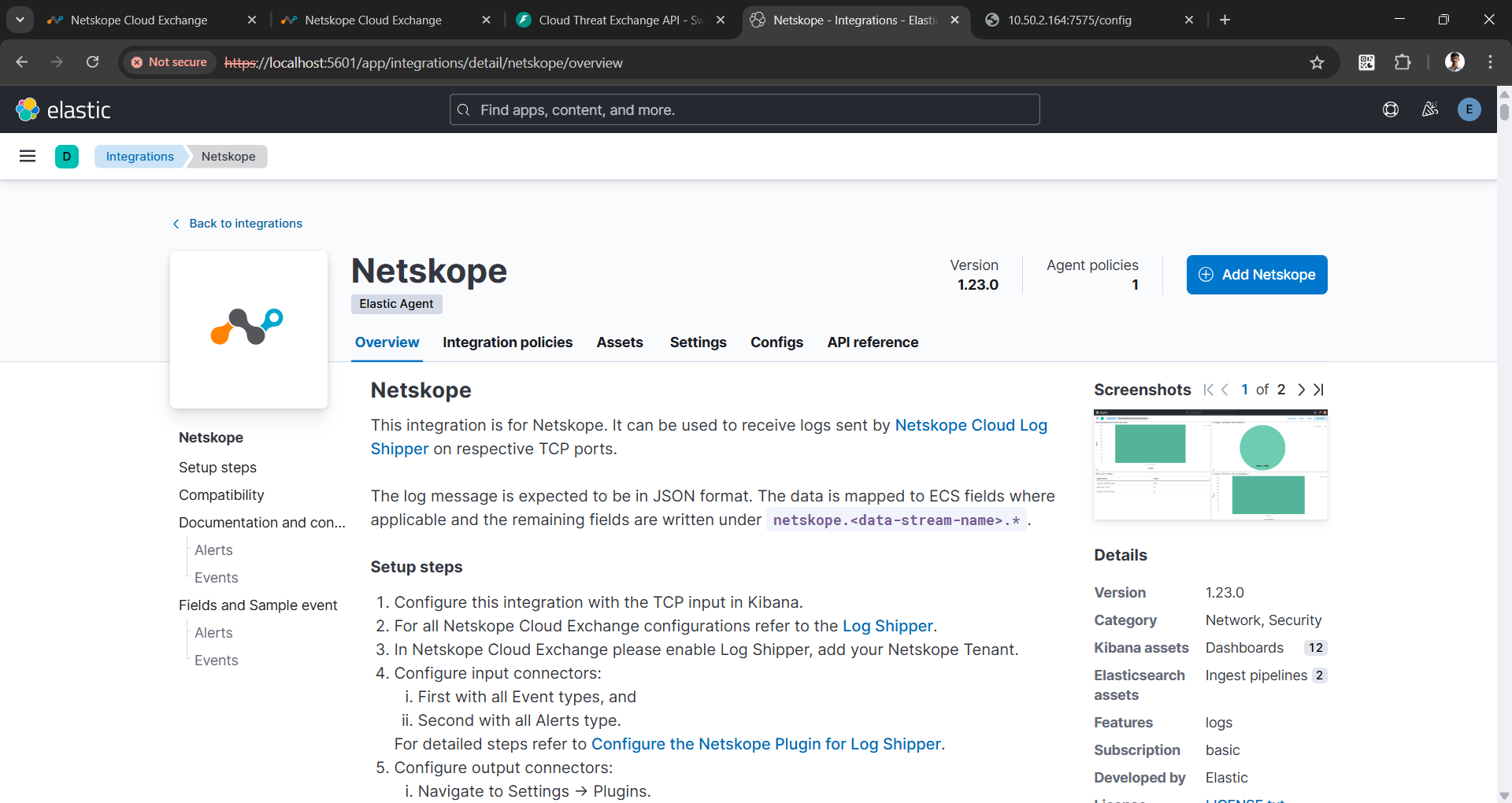Go to next screenshot page
The width and height of the screenshot is (1512, 803).
click(x=1301, y=390)
